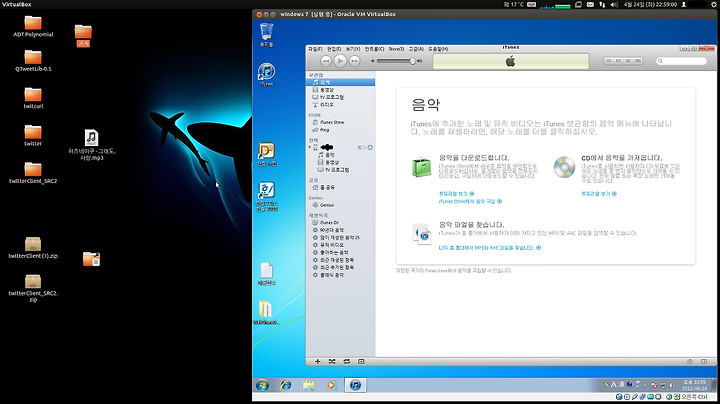Collapse the connected device tree
Screen dimensions: 720x404
coord(309,147)
